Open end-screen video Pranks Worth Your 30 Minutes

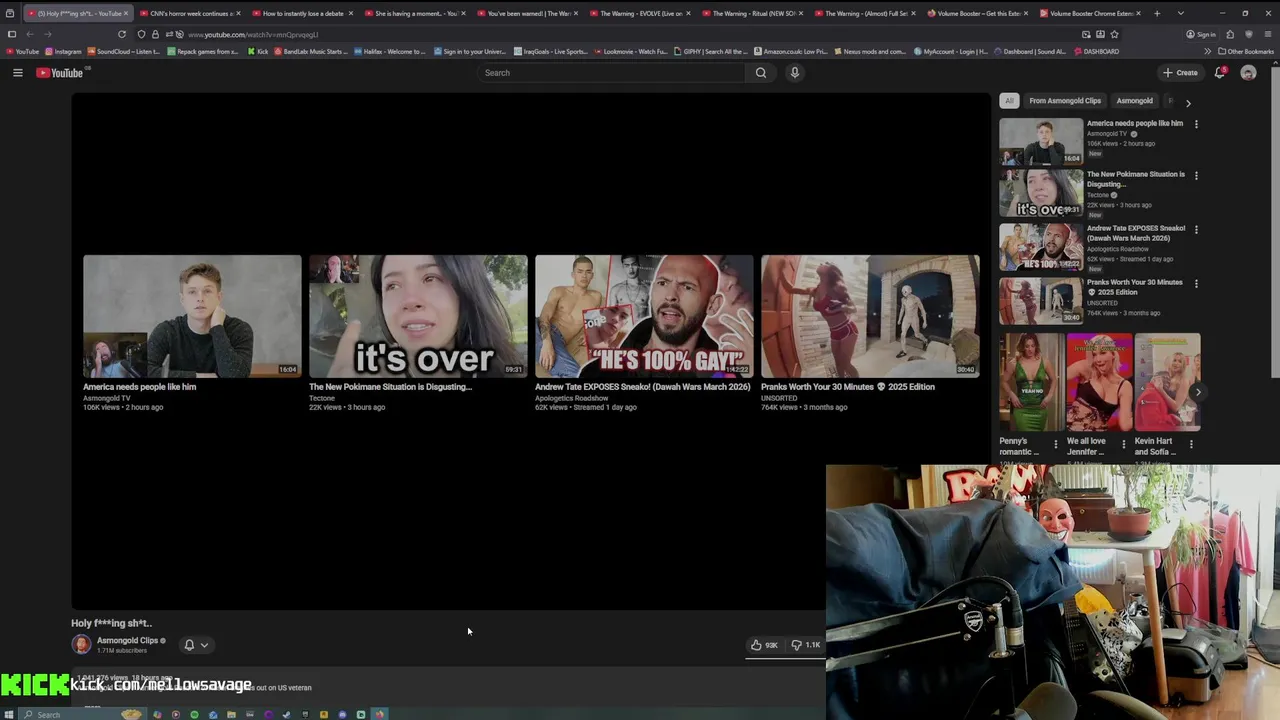point(870,316)
